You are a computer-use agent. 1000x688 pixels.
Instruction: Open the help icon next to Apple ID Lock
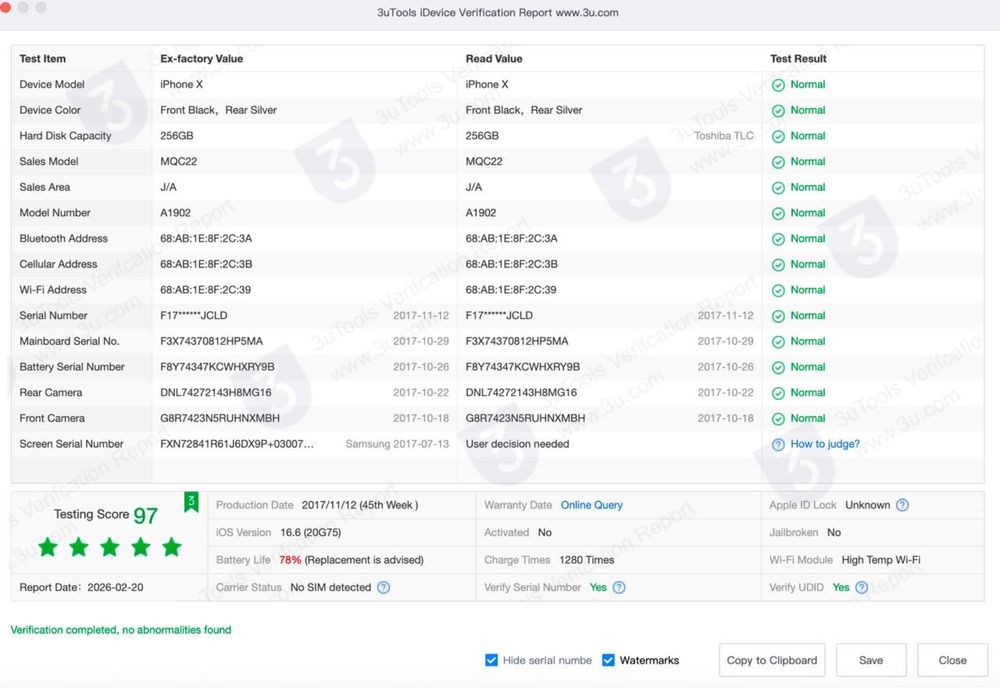[x=902, y=505]
